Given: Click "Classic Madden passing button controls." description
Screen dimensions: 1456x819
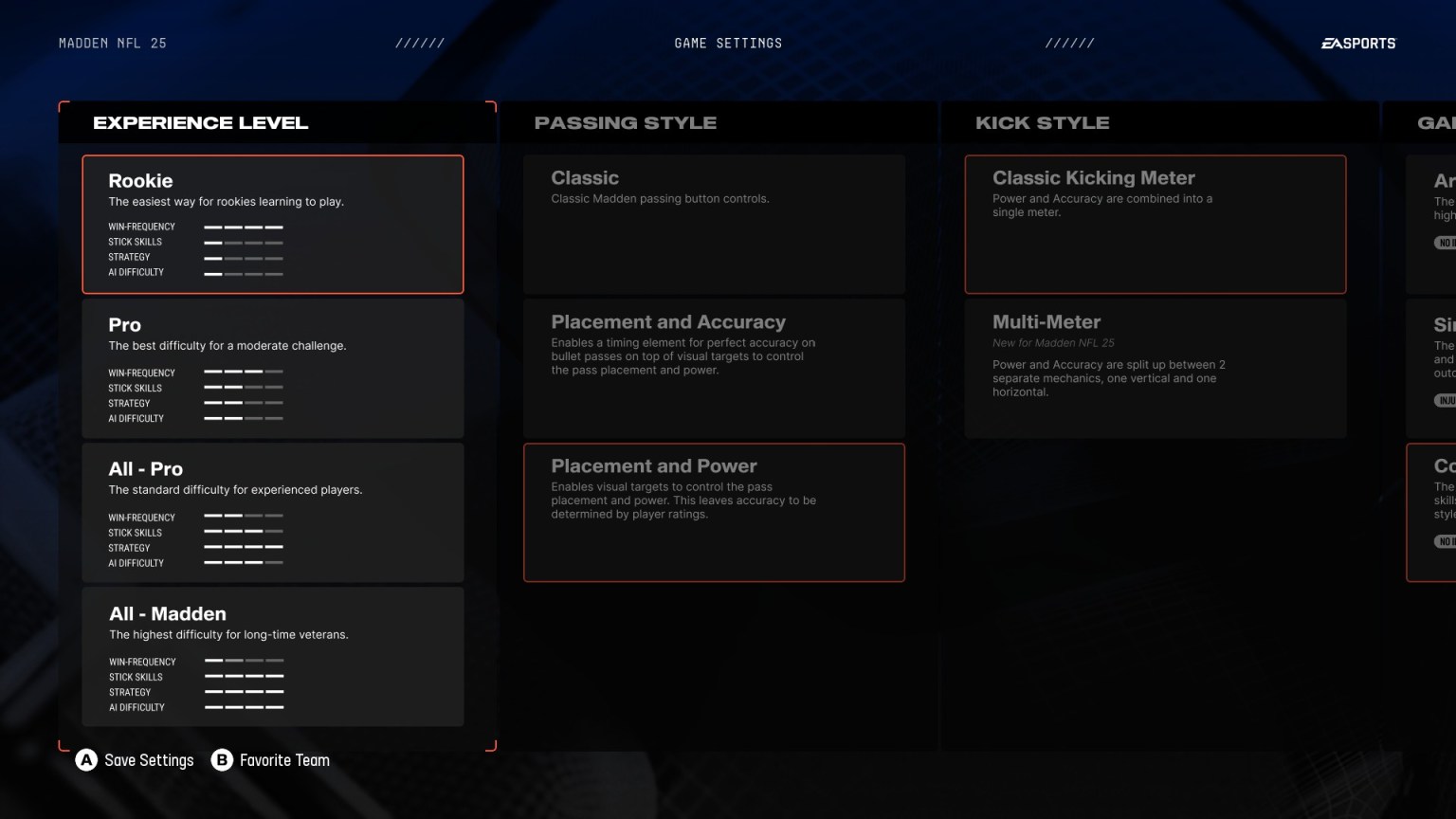Looking at the screenshot, I should point(660,199).
